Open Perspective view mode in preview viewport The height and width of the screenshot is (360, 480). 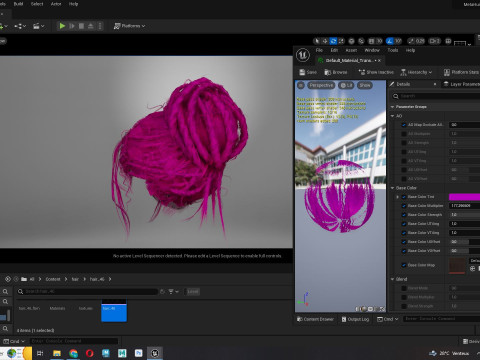321,85
